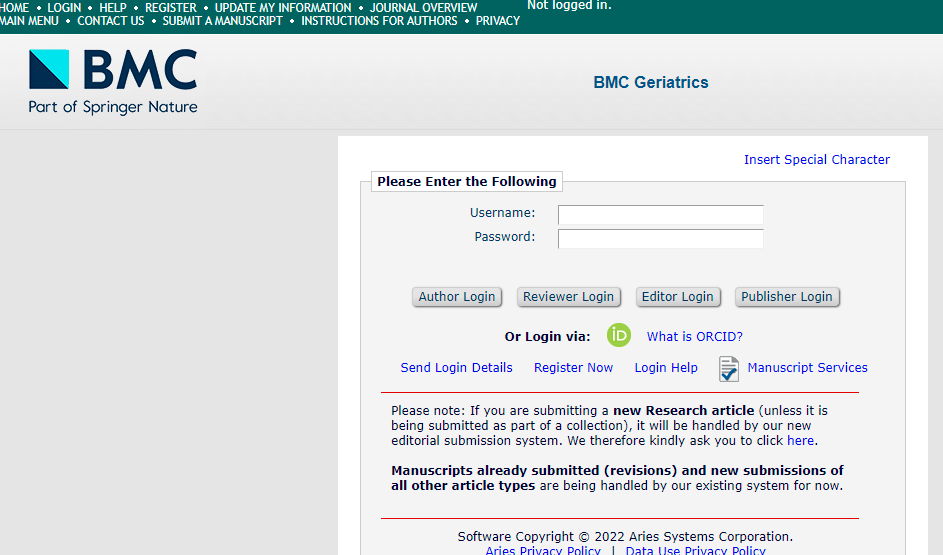The height and width of the screenshot is (555, 943).
Task: Click the Publisher Login button
Action: point(786,297)
